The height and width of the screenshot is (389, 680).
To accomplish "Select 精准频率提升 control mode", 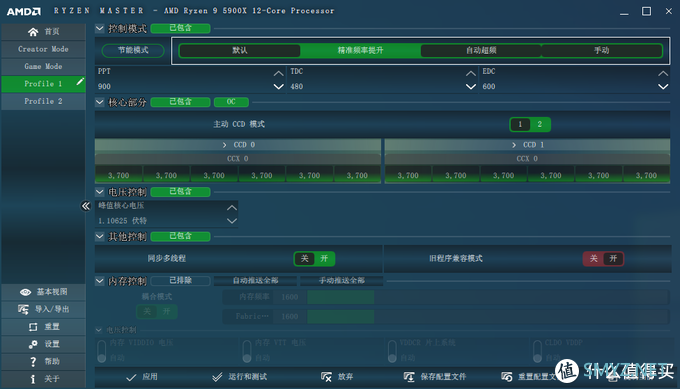I will (360, 51).
